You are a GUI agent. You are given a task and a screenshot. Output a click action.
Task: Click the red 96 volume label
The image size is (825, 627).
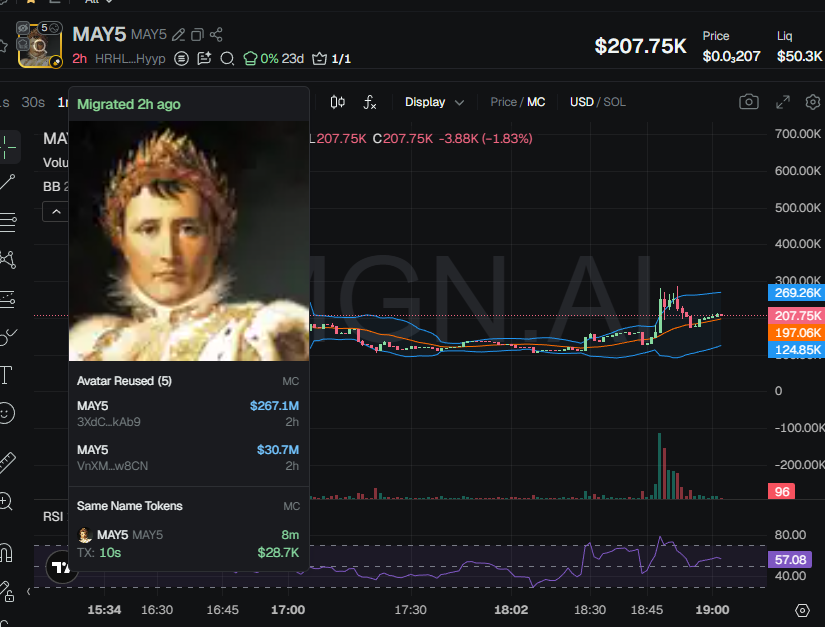(781, 491)
